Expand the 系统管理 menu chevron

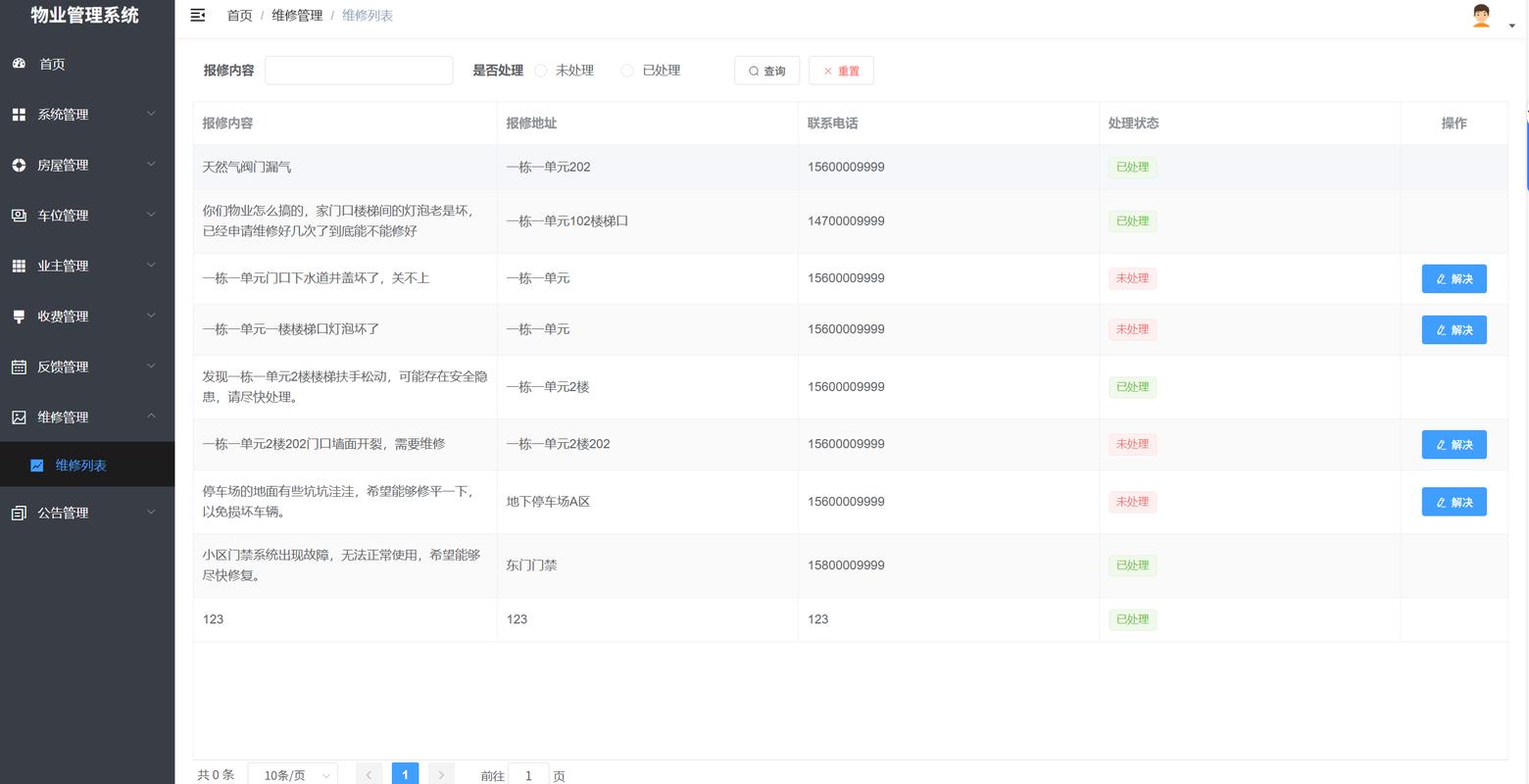[x=151, y=115]
